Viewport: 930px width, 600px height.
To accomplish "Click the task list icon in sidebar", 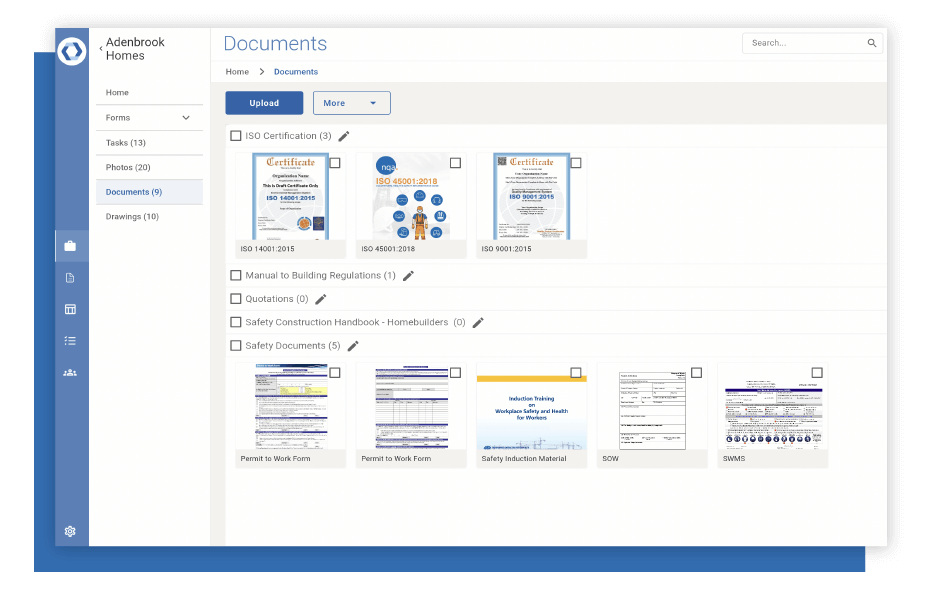I will 70,340.
